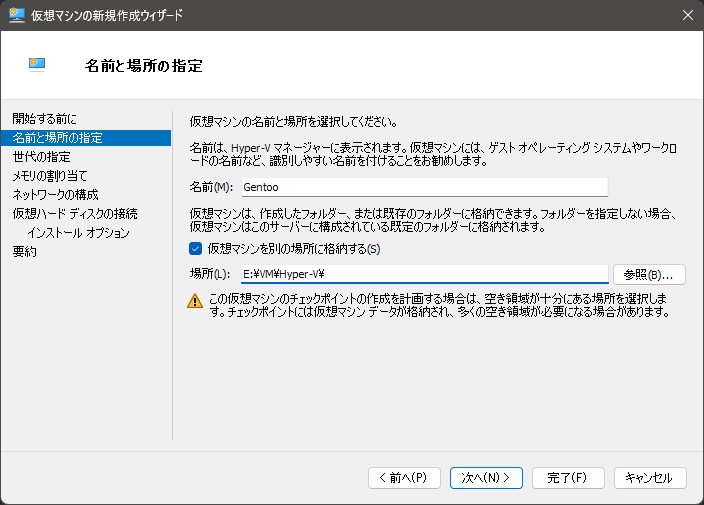Screen dimensions: 704x505
Task: Toggle the 仮想マシンを別の場所に格納する checkbox
Action: click(195, 249)
